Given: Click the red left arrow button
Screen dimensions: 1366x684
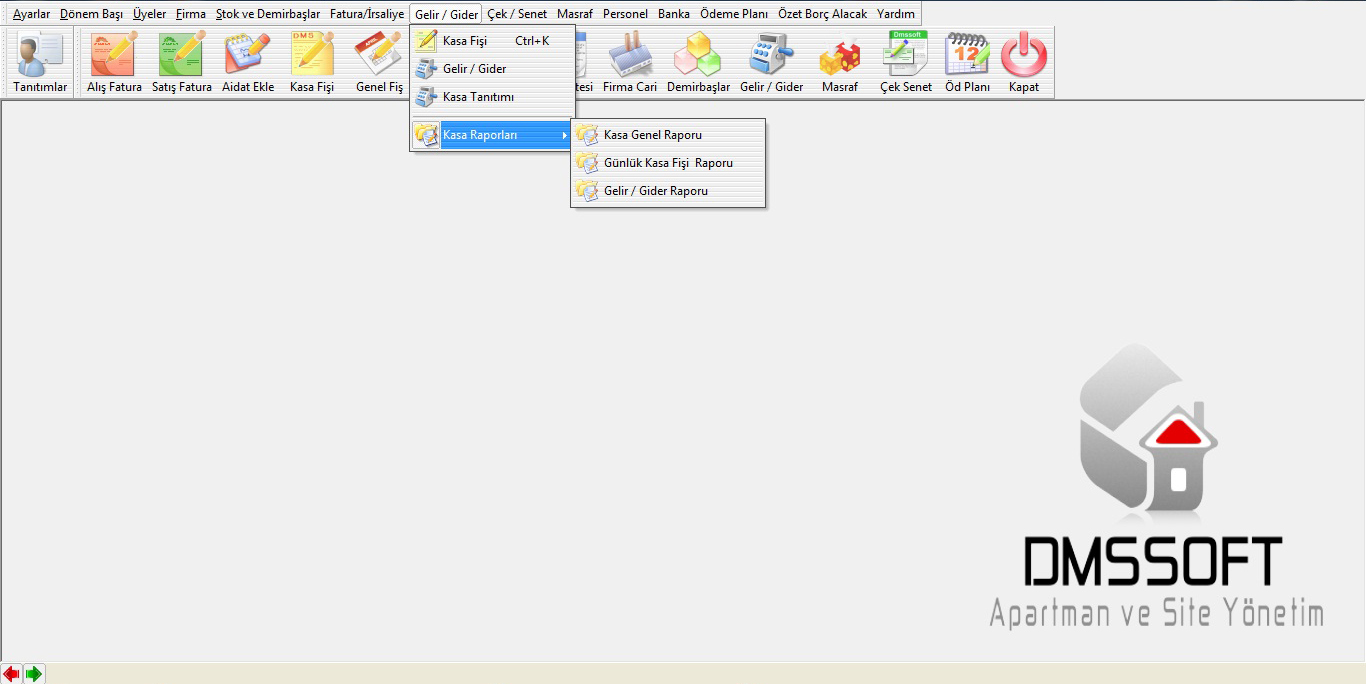Looking at the screenshot, I should pos(12,674).
